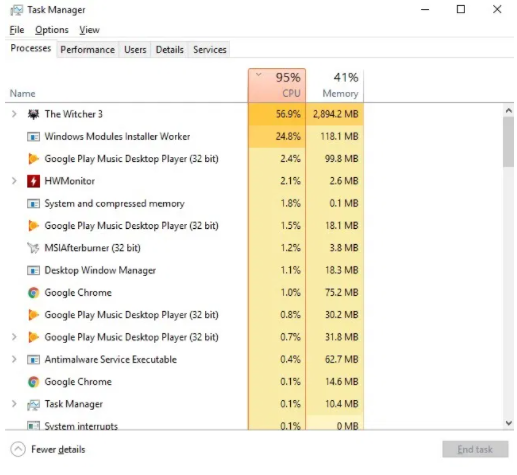Click the 99.8 MB memory value
The width and height of the screenshot is (517, 475).
click(x=342, y=159)
